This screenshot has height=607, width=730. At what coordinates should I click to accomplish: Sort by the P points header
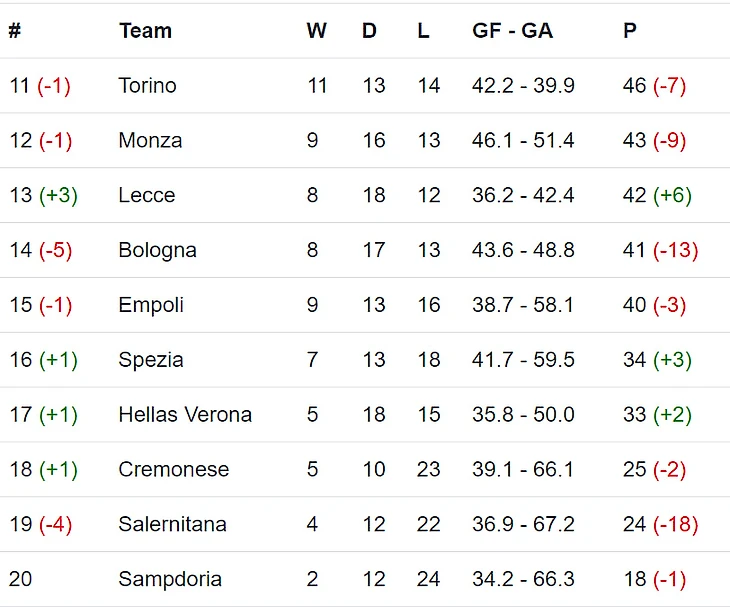click(x=629, y=31)
